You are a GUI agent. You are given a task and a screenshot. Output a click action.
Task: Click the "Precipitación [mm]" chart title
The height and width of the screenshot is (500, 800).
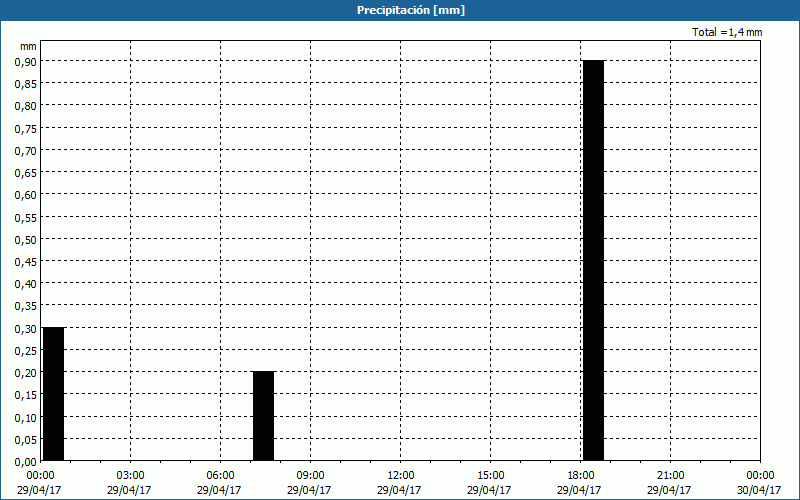click(411, 11)
